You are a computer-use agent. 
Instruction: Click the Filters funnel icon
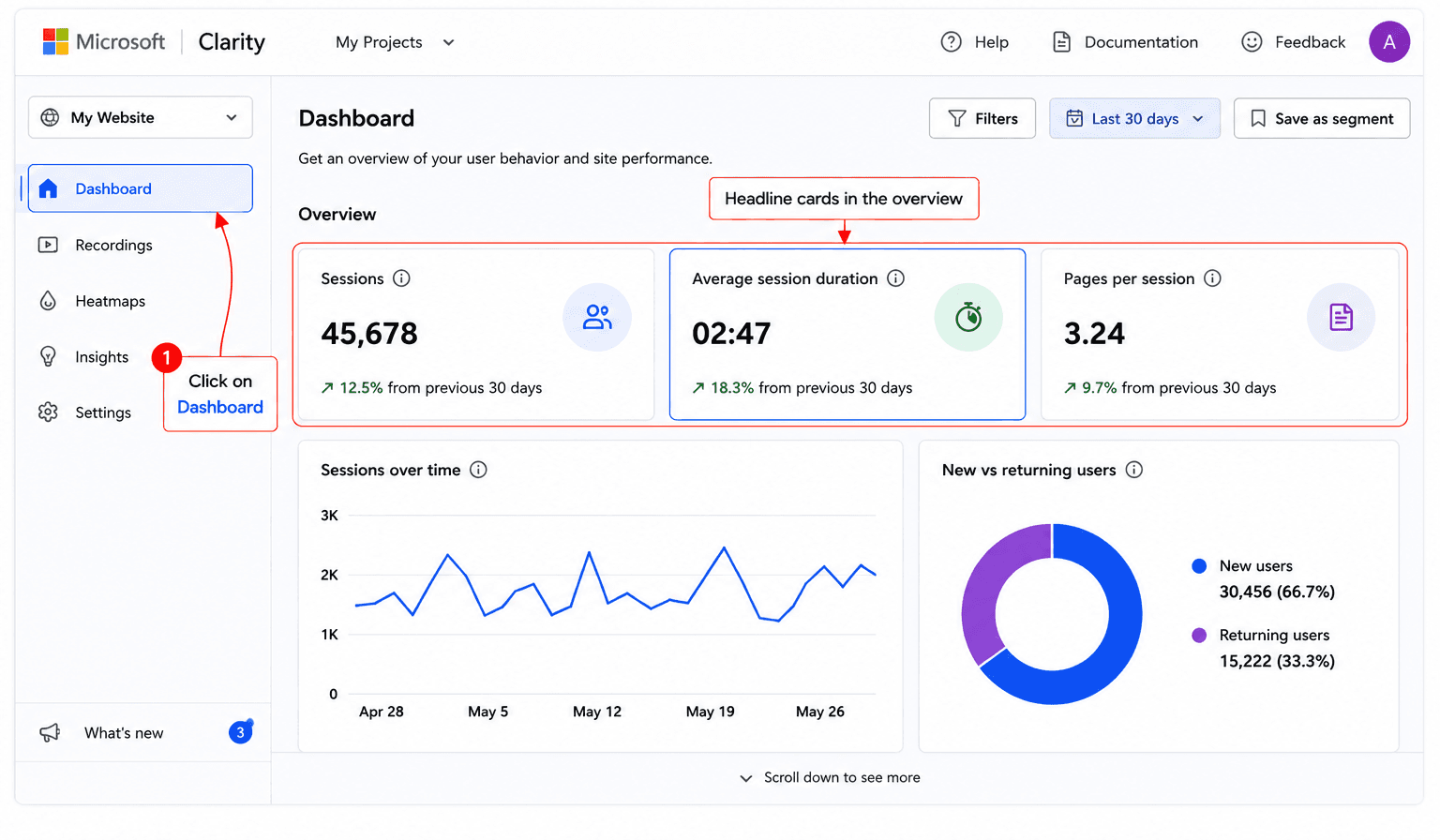(957, 119)
